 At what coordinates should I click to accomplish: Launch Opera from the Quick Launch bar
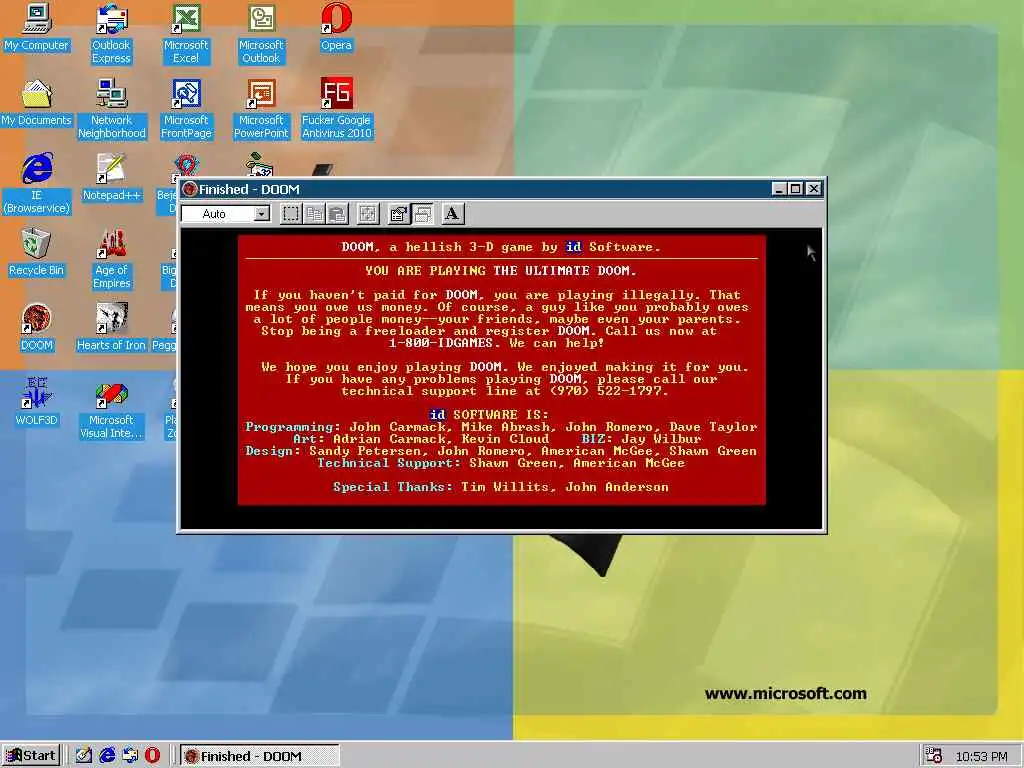pyautogui.click(x=152, y=756)
